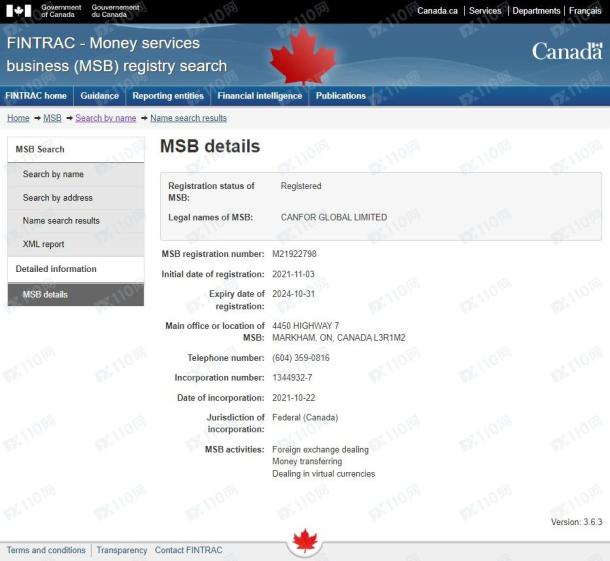
Task: Click CANFOR GLOBAL LIMITED legal name
Action: [334, 217]
